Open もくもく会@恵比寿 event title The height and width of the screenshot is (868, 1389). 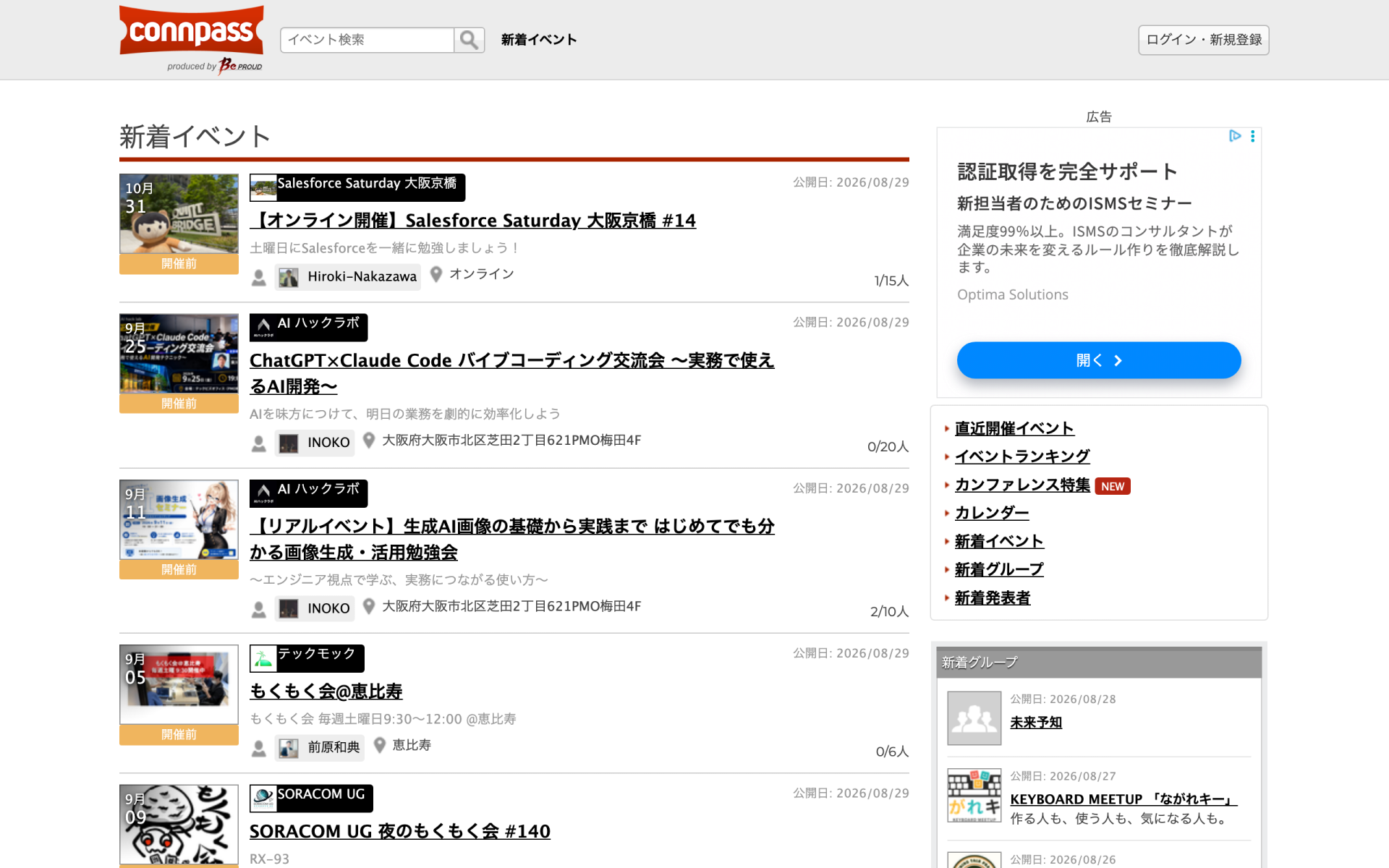326,692
